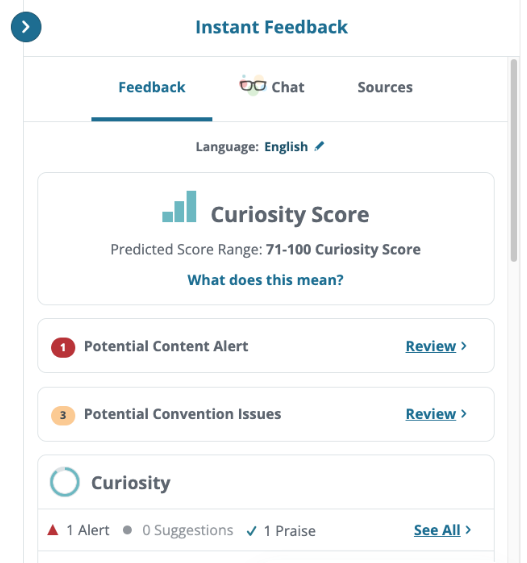Viewport: 527px width, 563px height.
Task: Click the English language selection
Action: 286,146
